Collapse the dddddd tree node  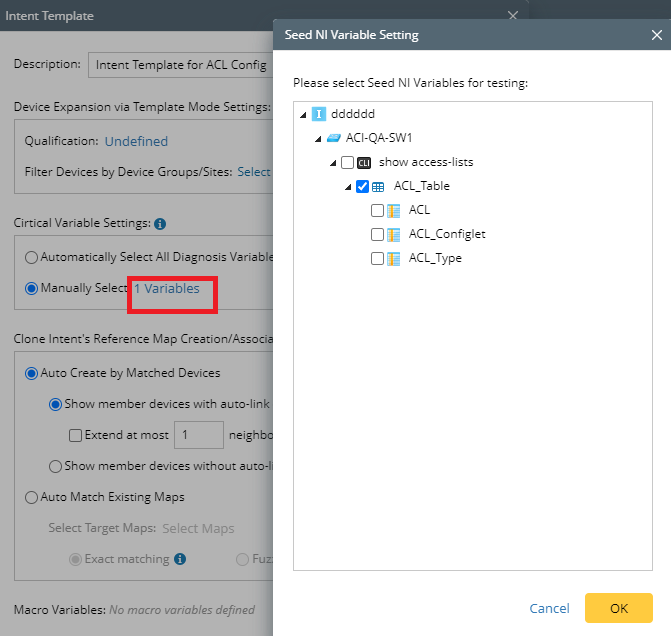(303, 115)
